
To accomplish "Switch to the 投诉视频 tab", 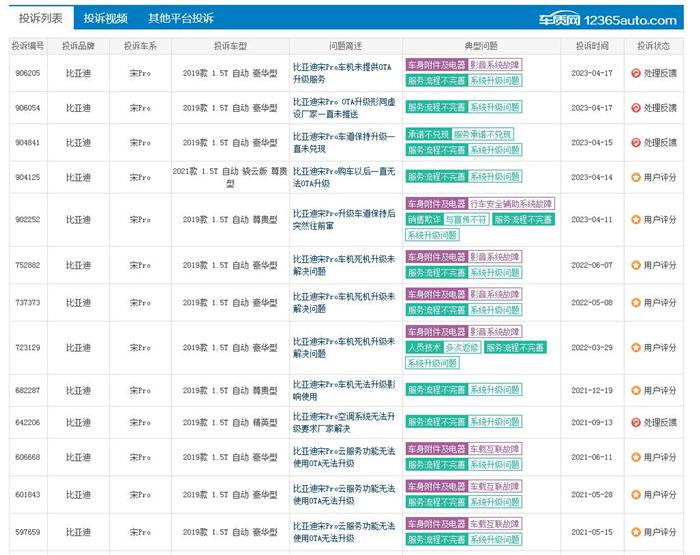I will (105, 18).
